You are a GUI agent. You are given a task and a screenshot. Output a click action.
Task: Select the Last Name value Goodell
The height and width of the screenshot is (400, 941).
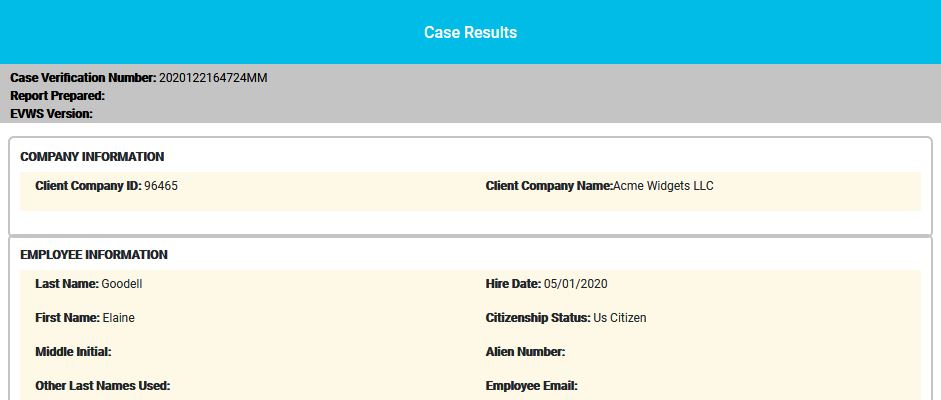(x=122, y=284)
